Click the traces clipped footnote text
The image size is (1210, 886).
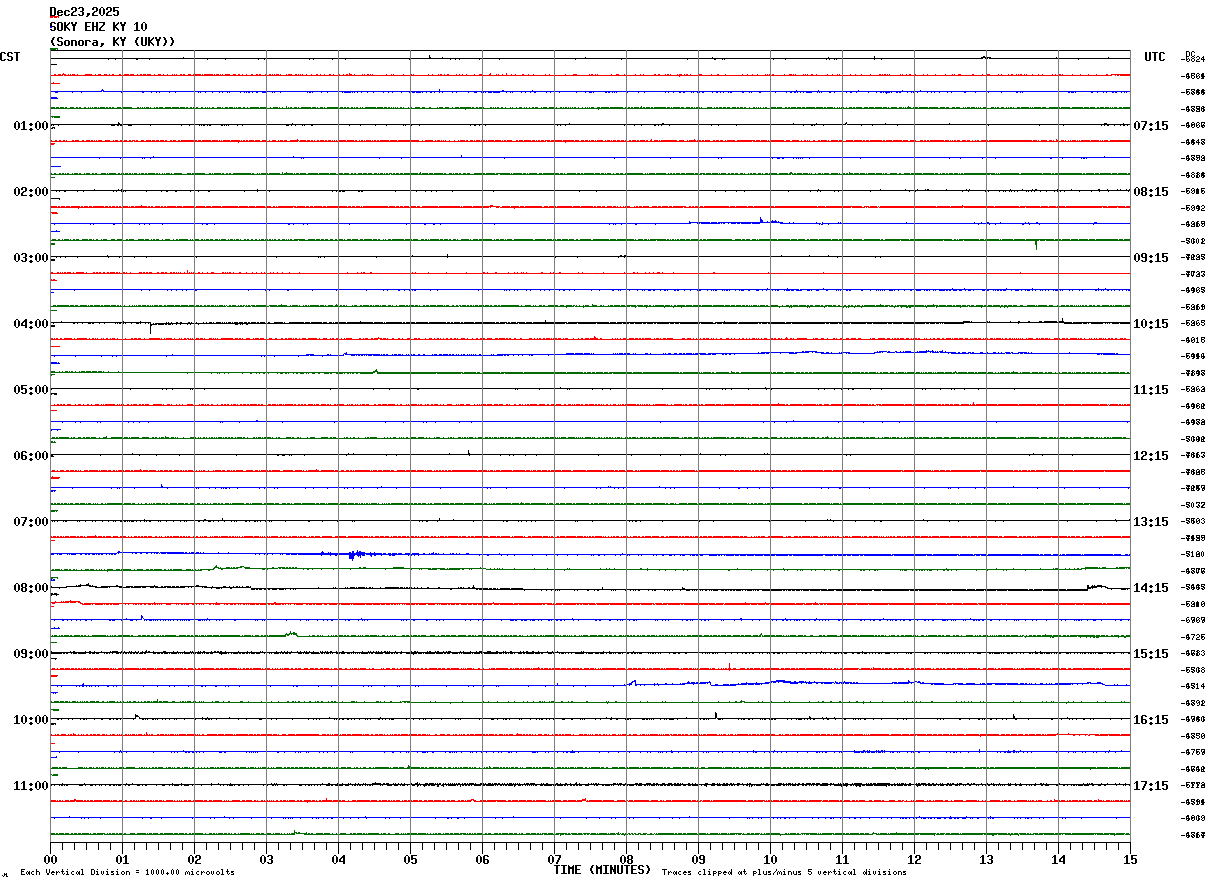pos(784,873)
